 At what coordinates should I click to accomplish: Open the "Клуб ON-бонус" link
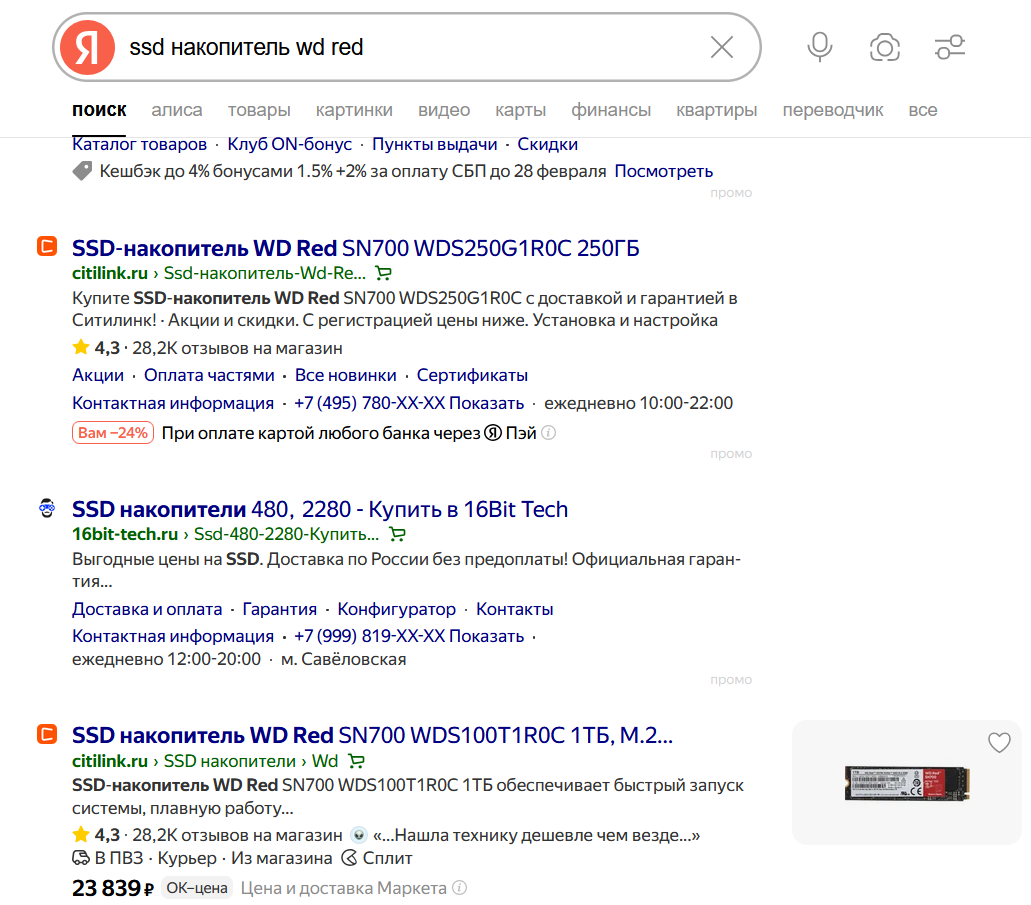coord(289,144)
